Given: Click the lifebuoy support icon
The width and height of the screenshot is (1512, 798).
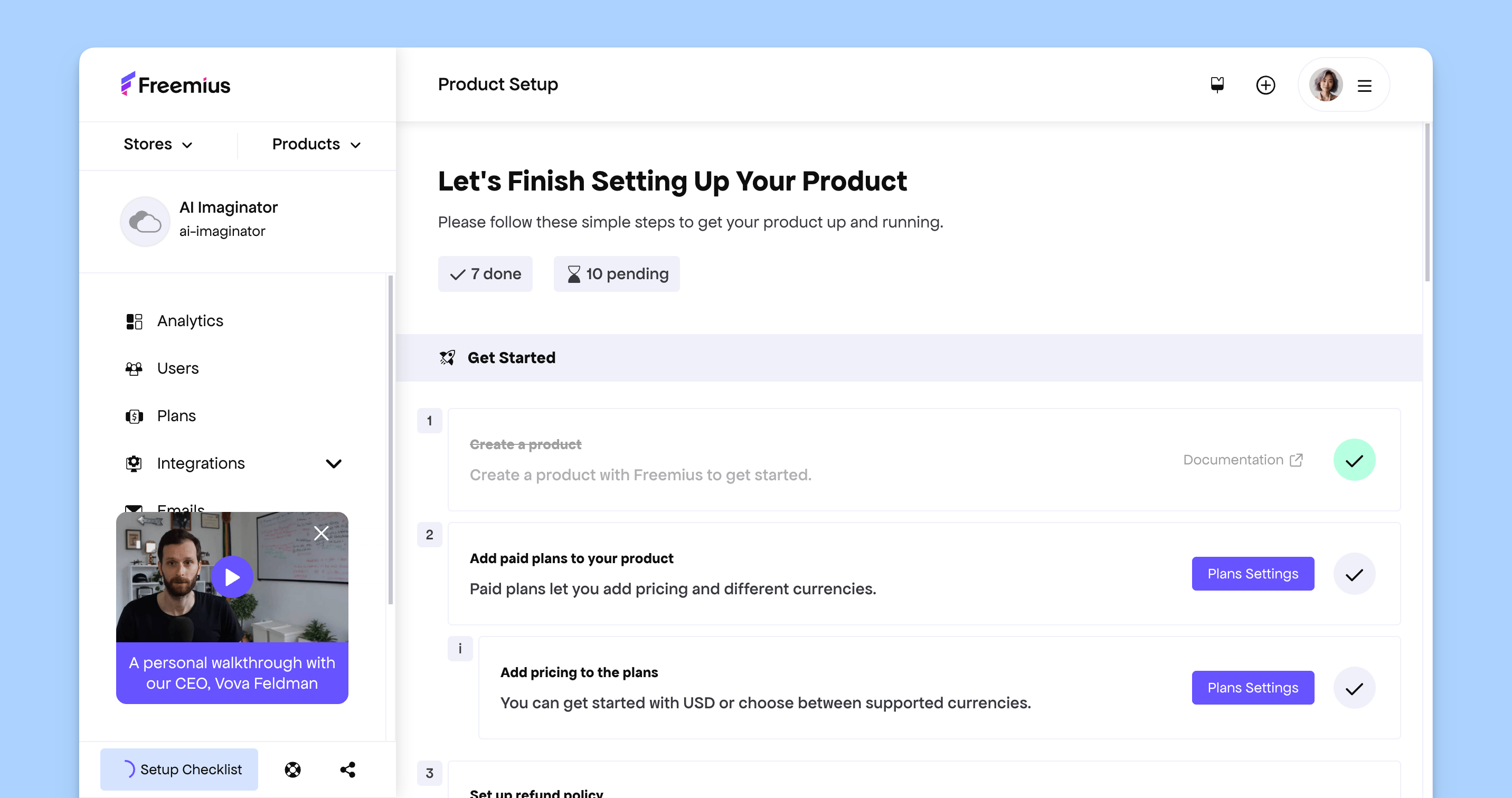Looking at the screenshot, I should tap(292, 769).
